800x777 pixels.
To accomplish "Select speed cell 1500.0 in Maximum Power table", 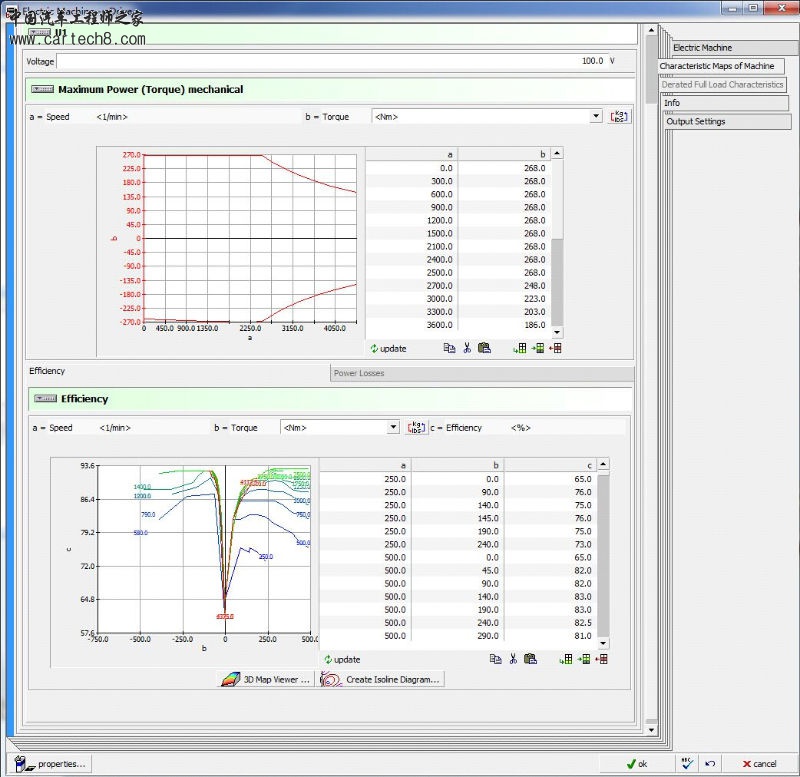I will coord(411,234).
